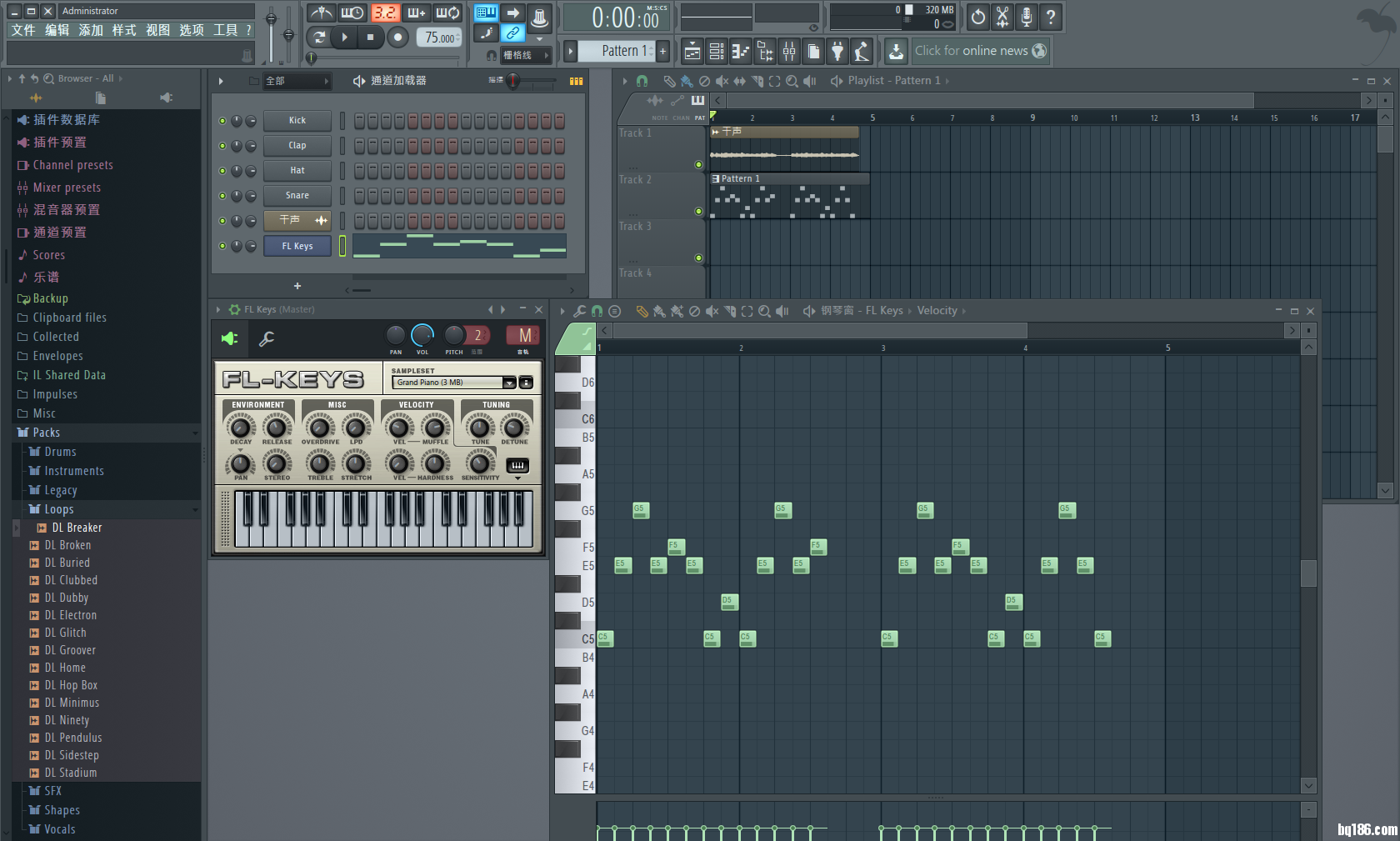The image size is (1400, 841).
Task: Mute Track 1 in the Playlist
Action: (698, 165)
